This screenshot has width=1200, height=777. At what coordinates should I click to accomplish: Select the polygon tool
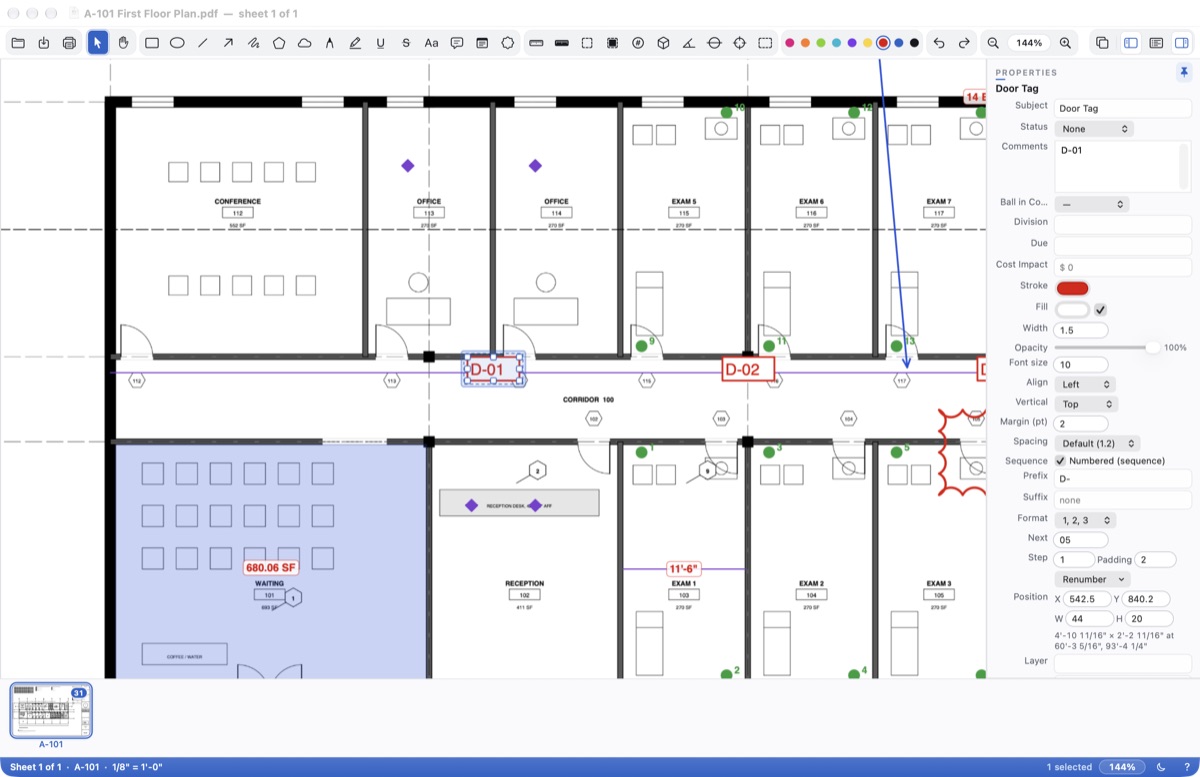(279, 43)
